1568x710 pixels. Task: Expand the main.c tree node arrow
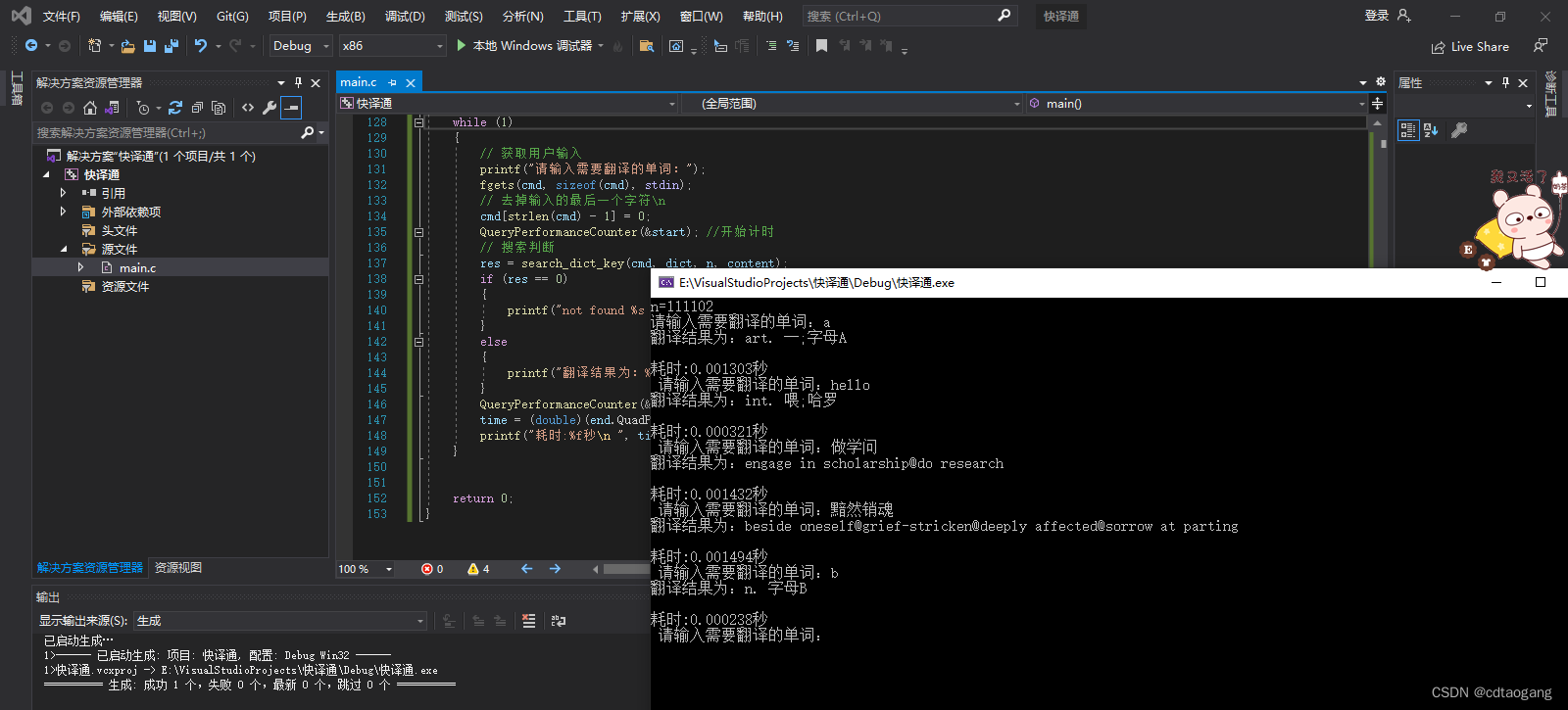[x=80, y=267]
